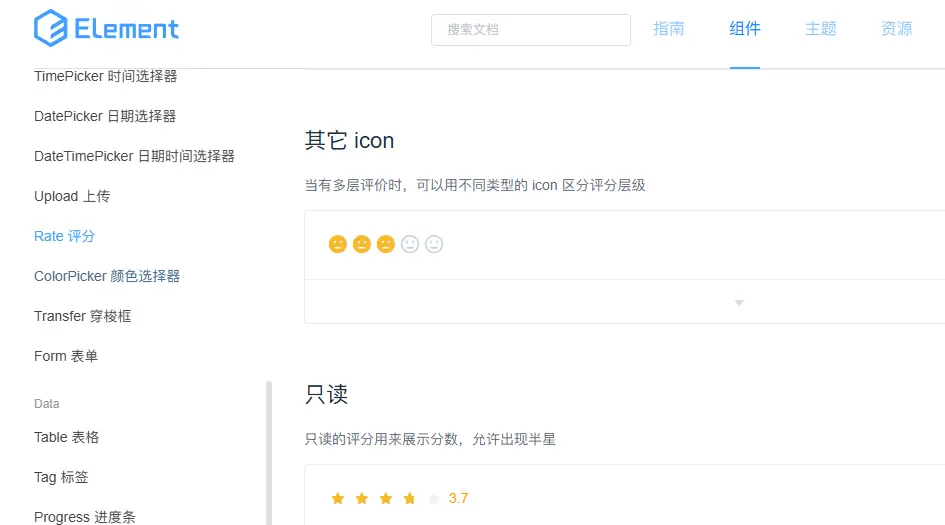
Task: Click the first read-only star
Action: (x=338, y=498)
